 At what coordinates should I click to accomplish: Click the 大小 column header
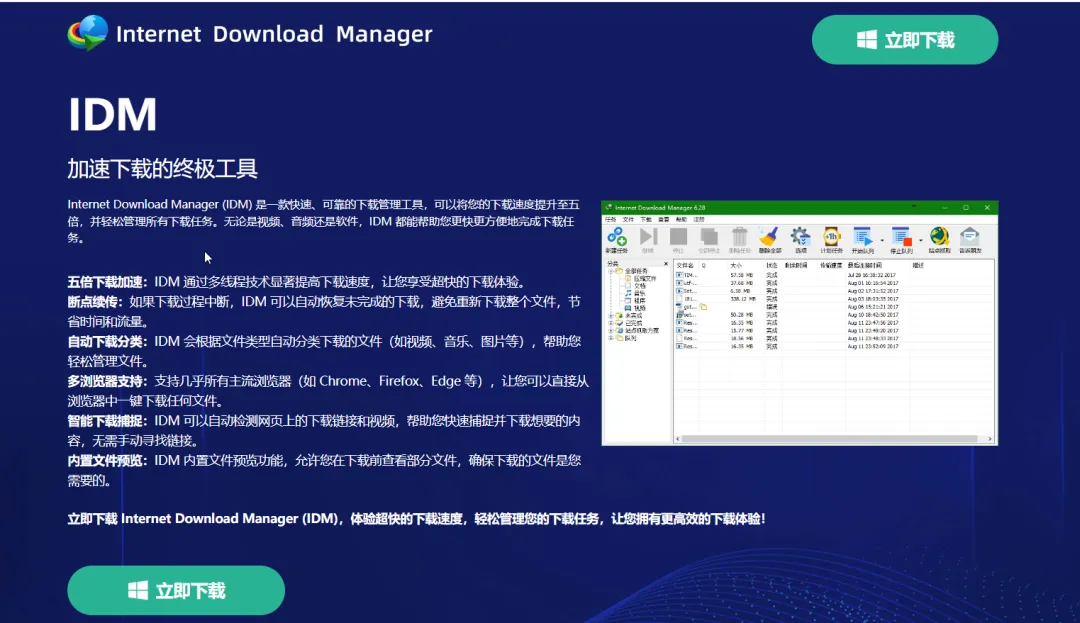click(x=736, y=266)
